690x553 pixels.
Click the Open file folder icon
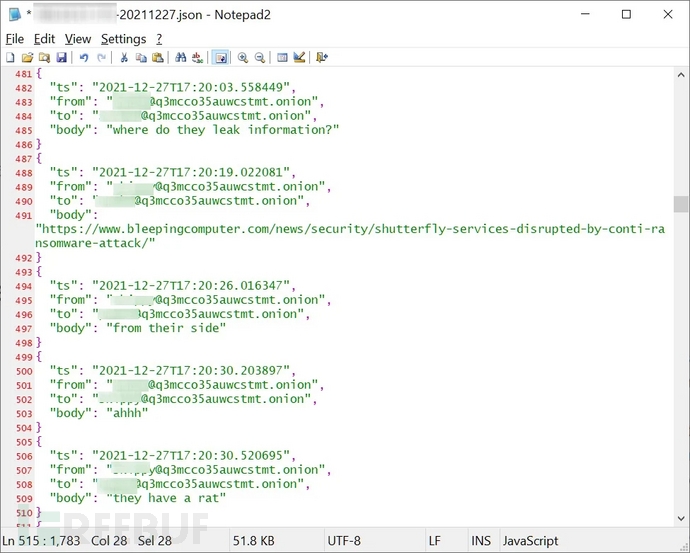point(28,58)
